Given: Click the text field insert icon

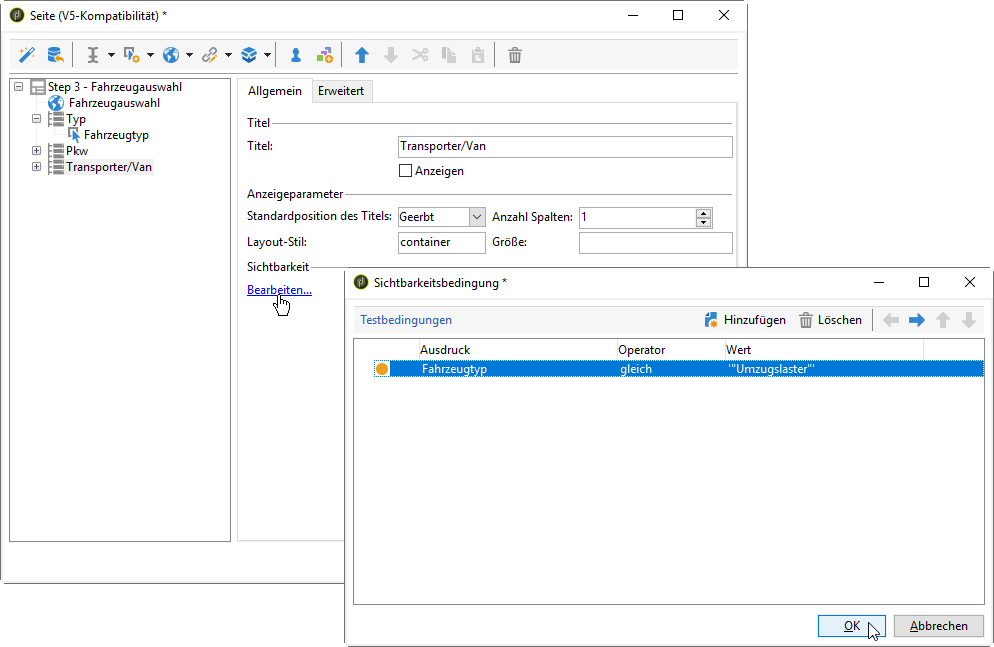Looking at the screenshot, I should point(93,55).
